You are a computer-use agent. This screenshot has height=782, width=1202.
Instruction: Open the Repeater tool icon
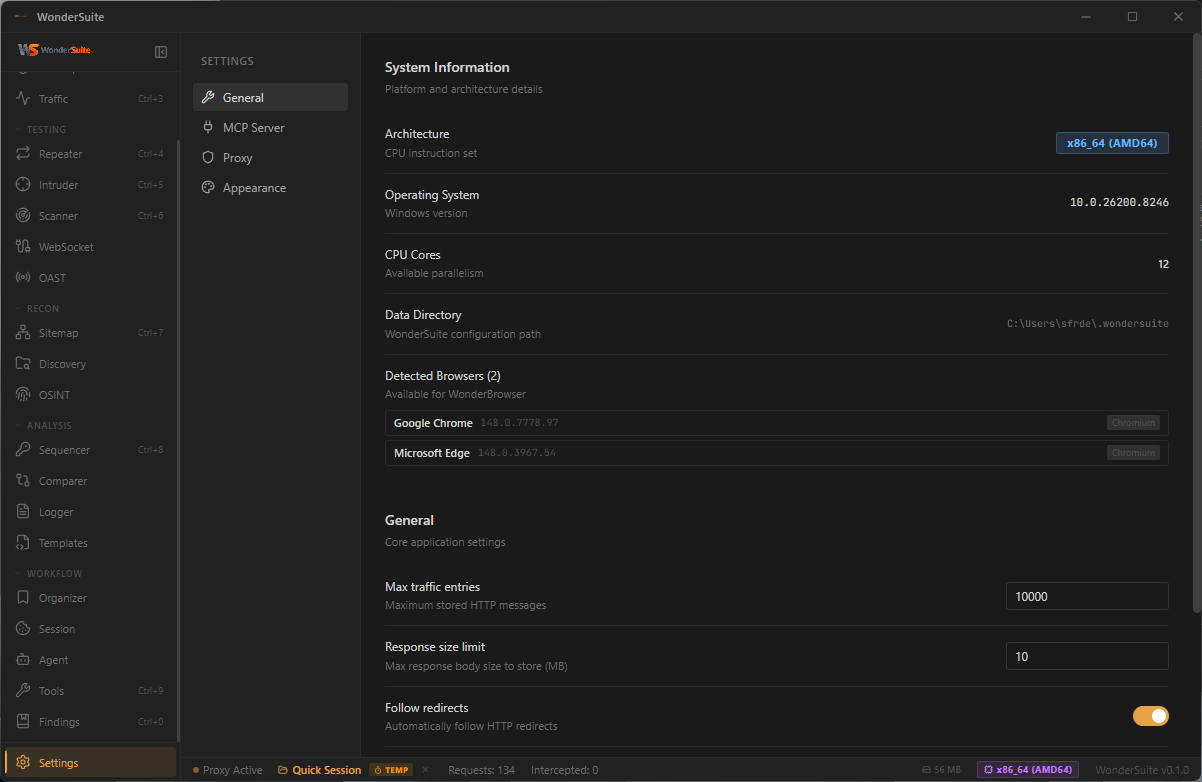coord(23,154)
